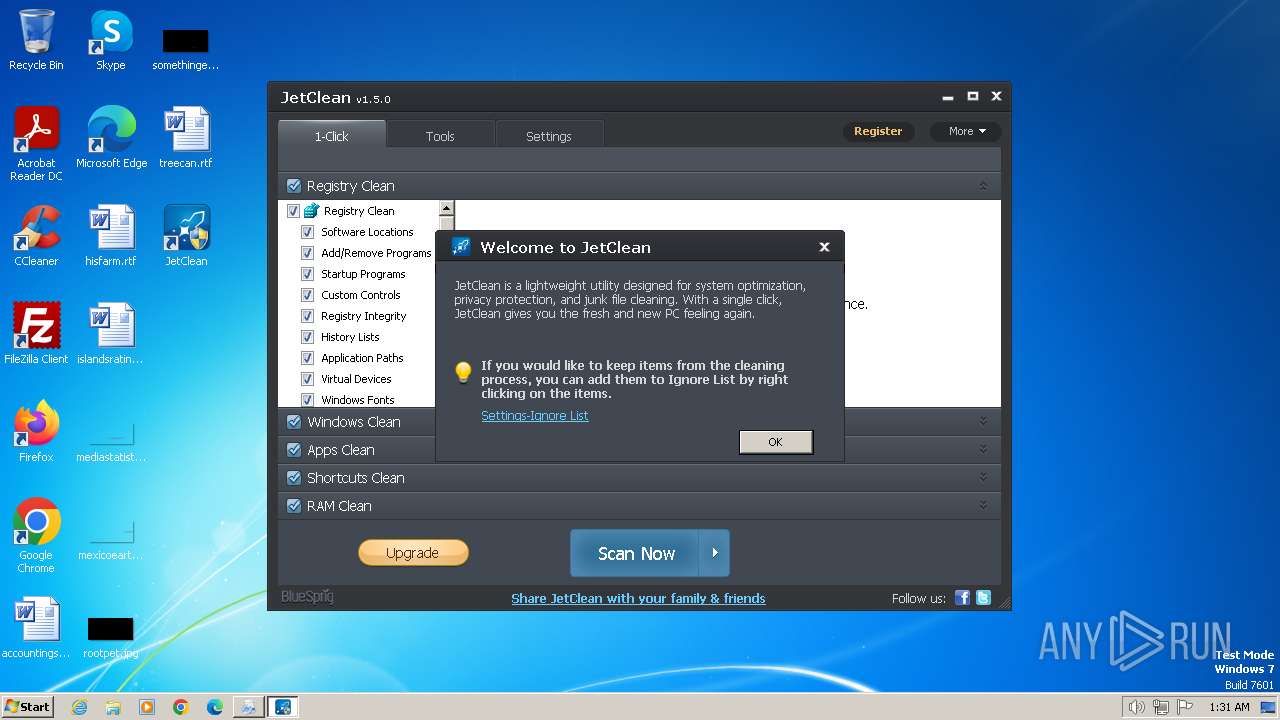Click OK in Welcome dialog
1280x720 pixels.
(775, 442)
